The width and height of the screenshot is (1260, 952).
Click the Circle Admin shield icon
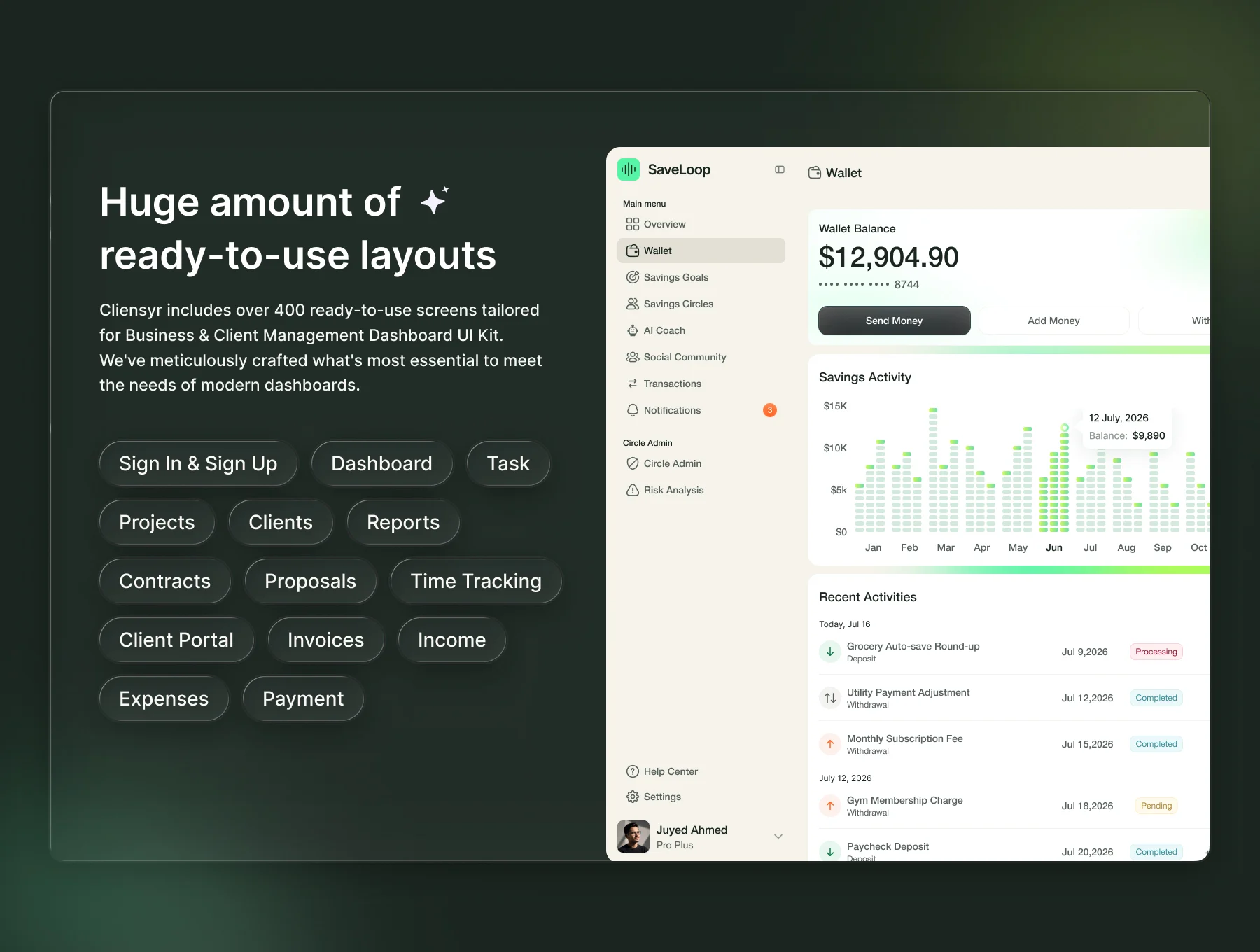(633, 463)
